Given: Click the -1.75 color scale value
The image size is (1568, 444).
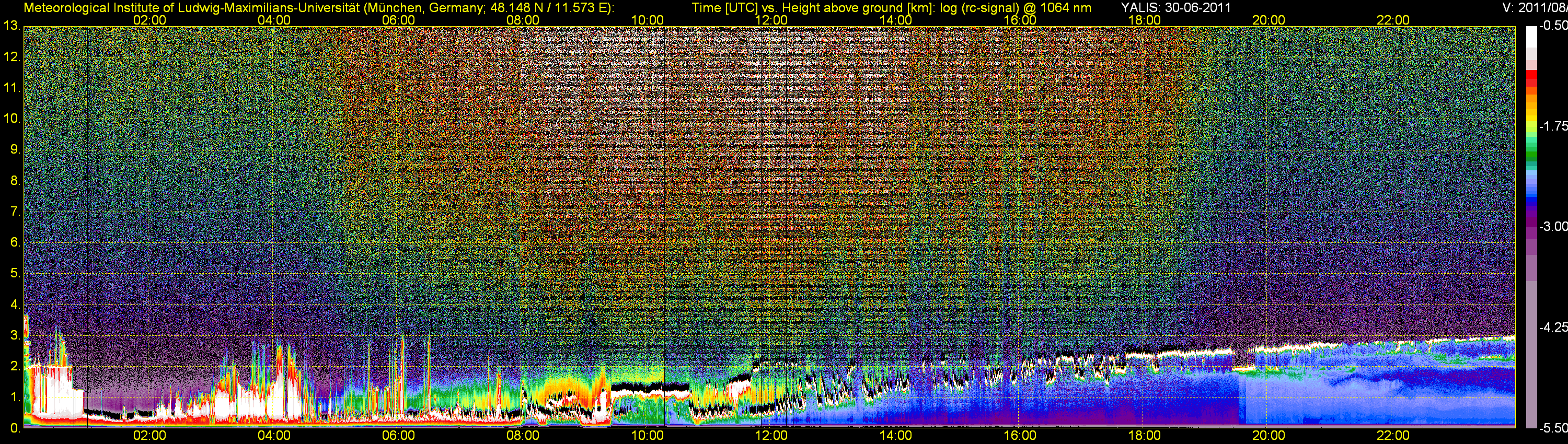Looking at the screenshot, I should click(1553, 126).
